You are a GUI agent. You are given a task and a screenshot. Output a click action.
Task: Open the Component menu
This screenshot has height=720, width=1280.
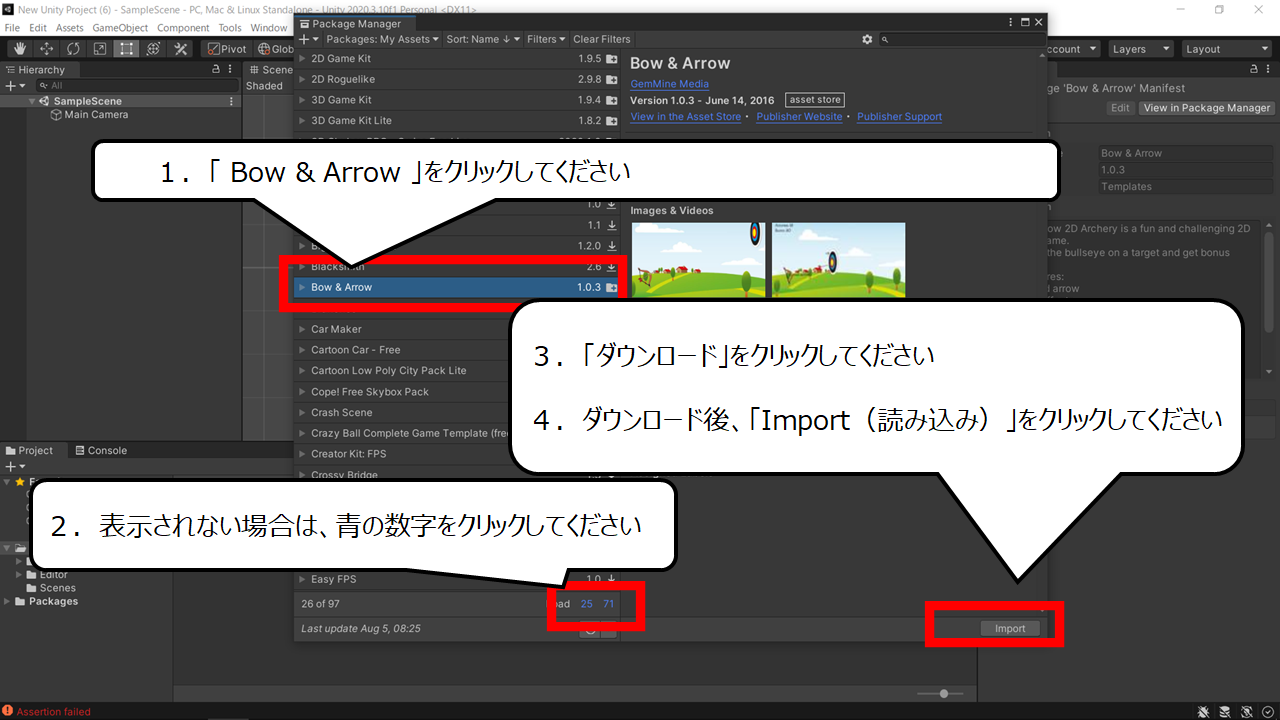[183, 28]
